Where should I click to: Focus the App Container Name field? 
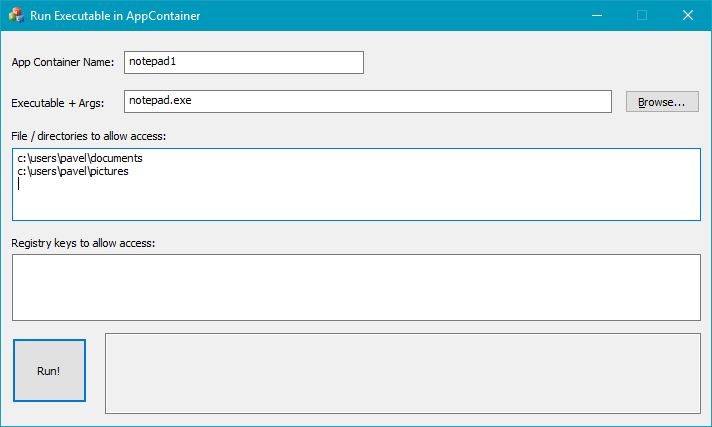tap(244, 62)
